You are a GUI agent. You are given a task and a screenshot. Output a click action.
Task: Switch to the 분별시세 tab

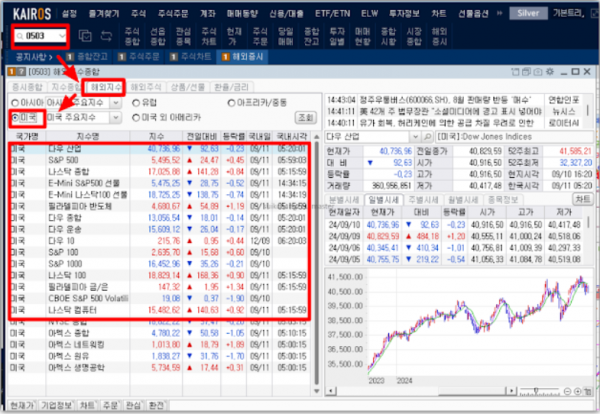coord(344,200)
